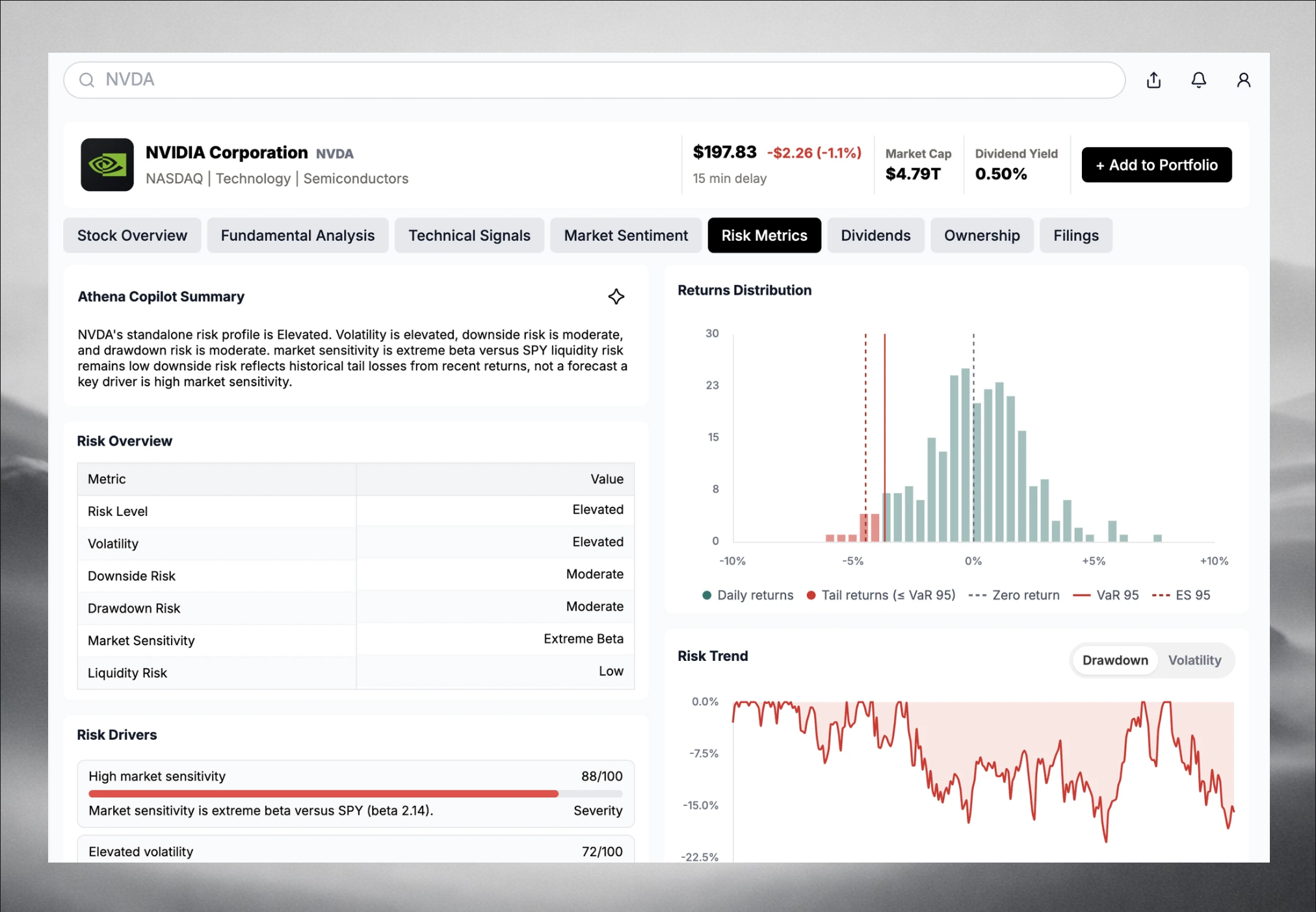Click the share/export icon
The height and width of the screenshot is (912, 1316).
tap(1153, 80)
